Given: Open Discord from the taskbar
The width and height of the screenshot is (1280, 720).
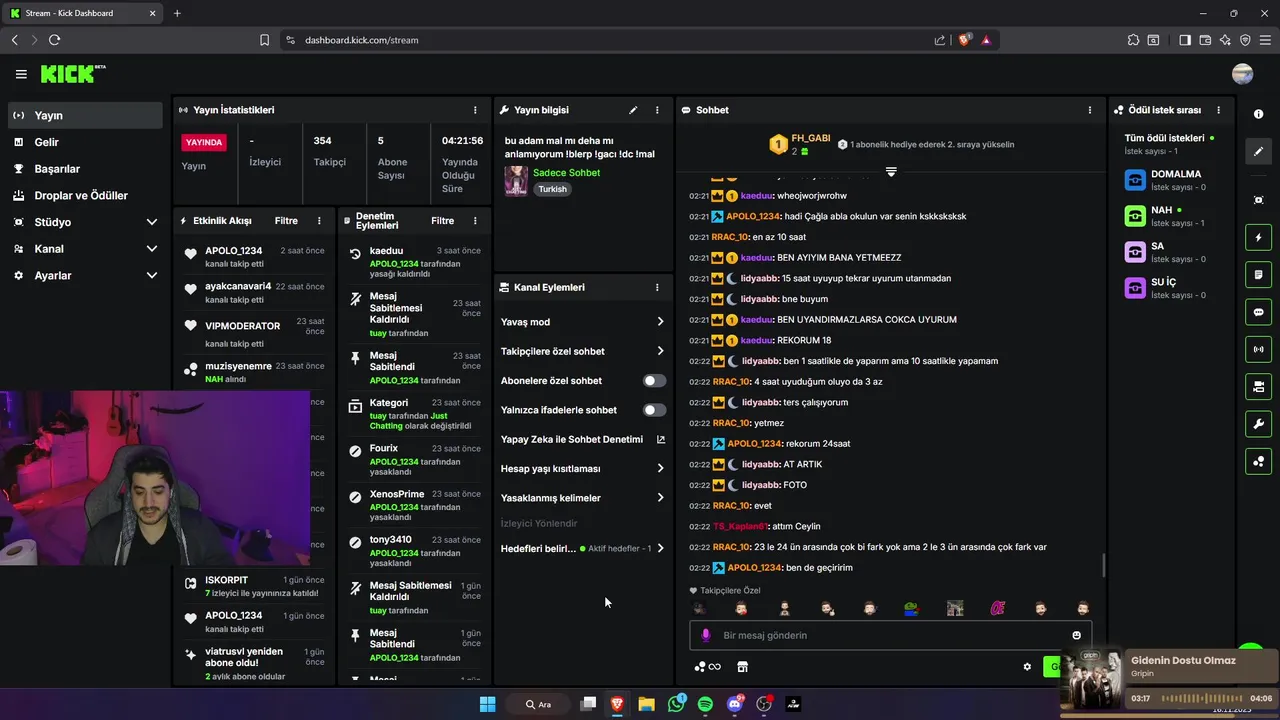Looking at the screenshot, I should [735, 704].
